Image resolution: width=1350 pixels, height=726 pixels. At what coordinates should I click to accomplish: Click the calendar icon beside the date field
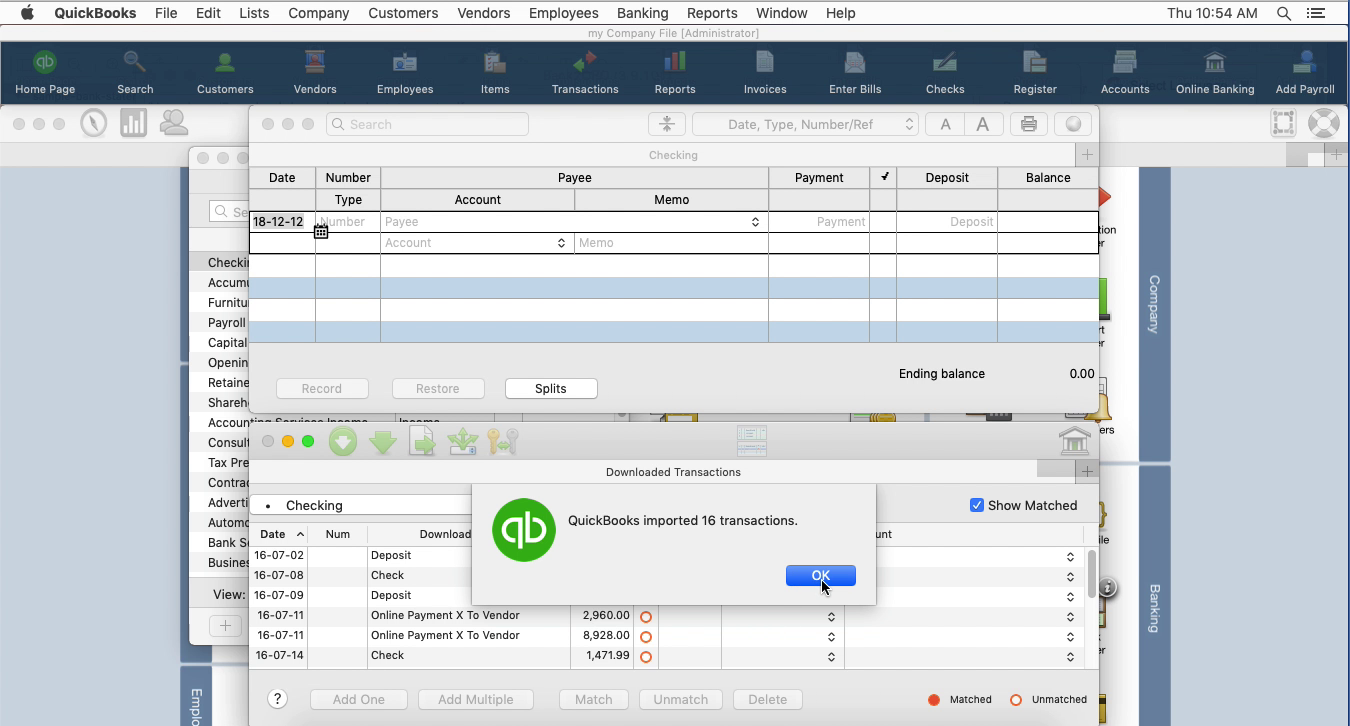coord(321,232)
